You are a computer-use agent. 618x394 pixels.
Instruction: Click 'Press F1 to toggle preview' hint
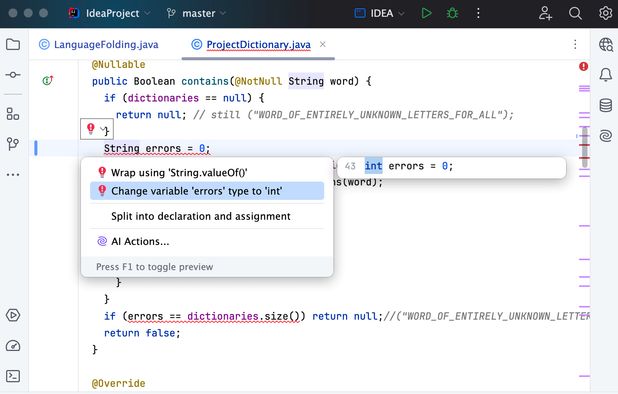pos(154,267)
